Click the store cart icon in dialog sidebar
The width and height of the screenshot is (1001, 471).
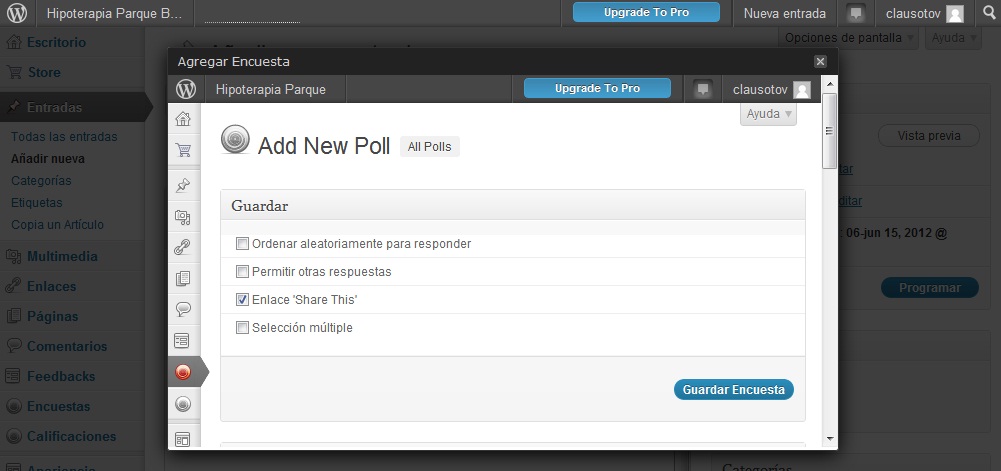tap(183, 151)
